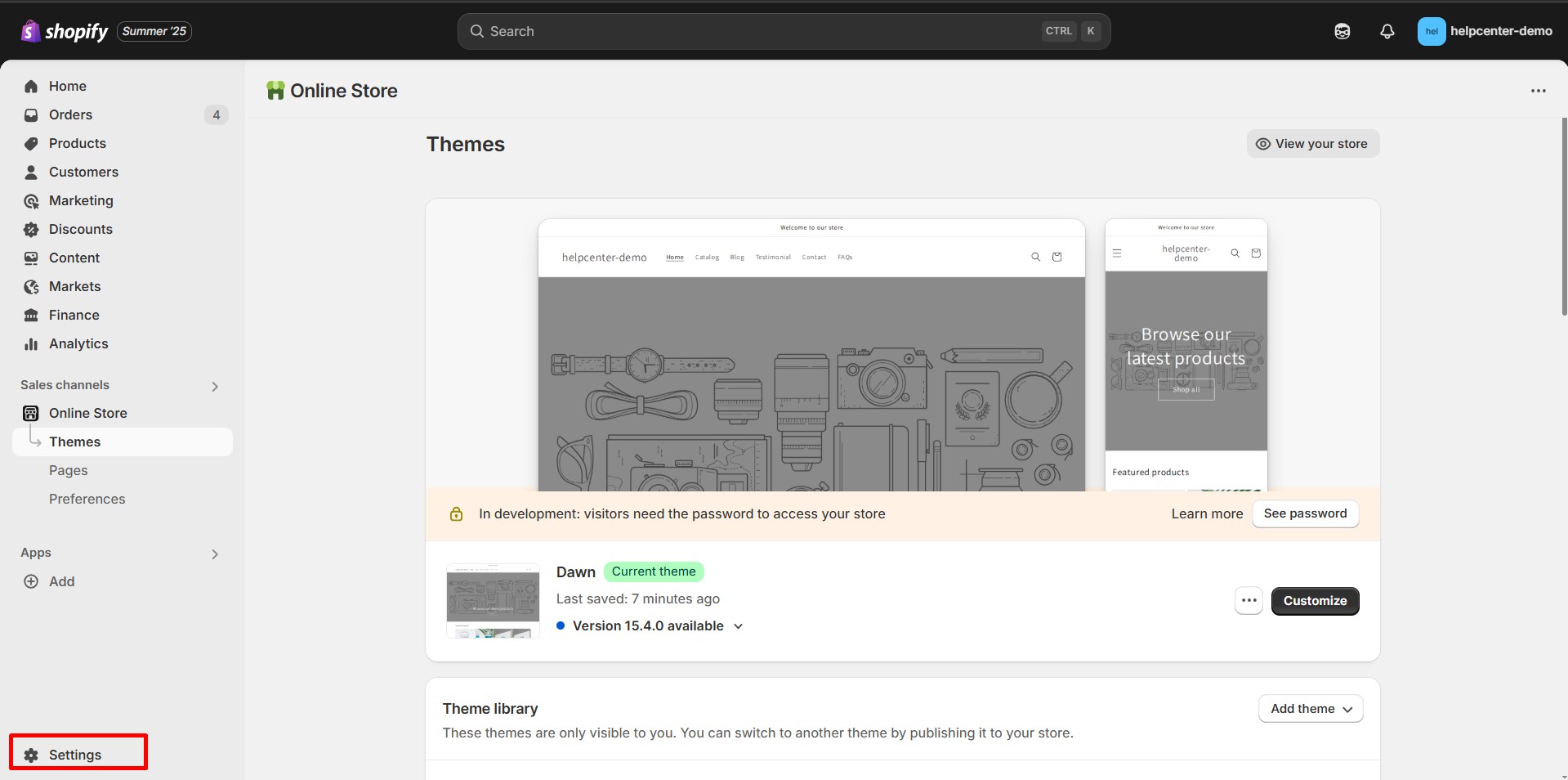Click the See password button
The width and height of the screenshot is (1568, 780).
tap(1305, 513)
